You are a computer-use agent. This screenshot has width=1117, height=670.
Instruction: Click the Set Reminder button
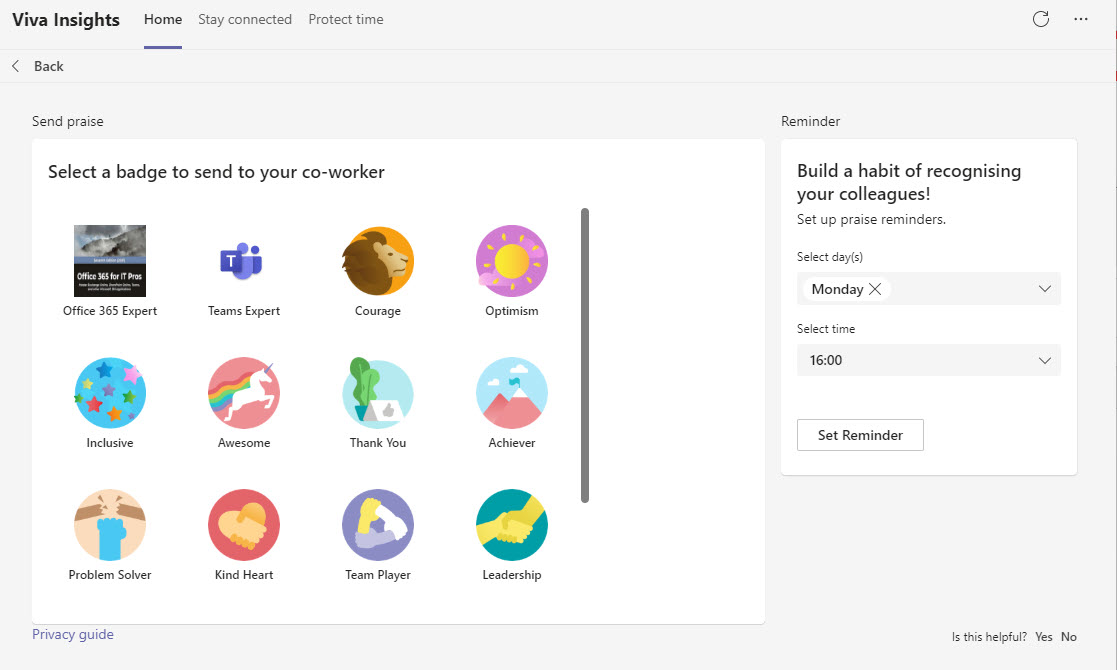click(x=860, y=435)
